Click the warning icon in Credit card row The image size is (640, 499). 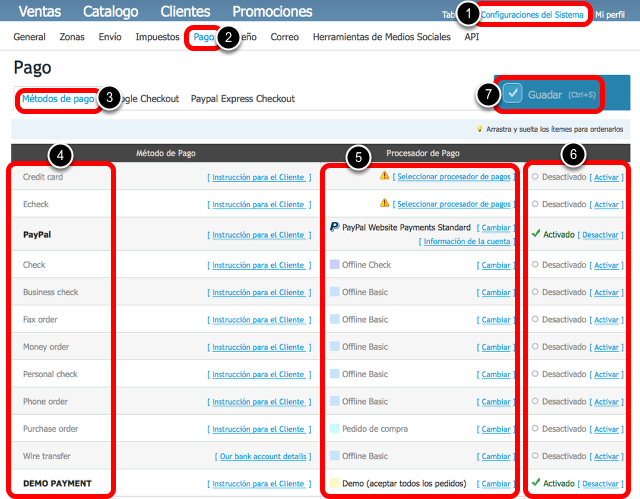click(x=384, y=177)
